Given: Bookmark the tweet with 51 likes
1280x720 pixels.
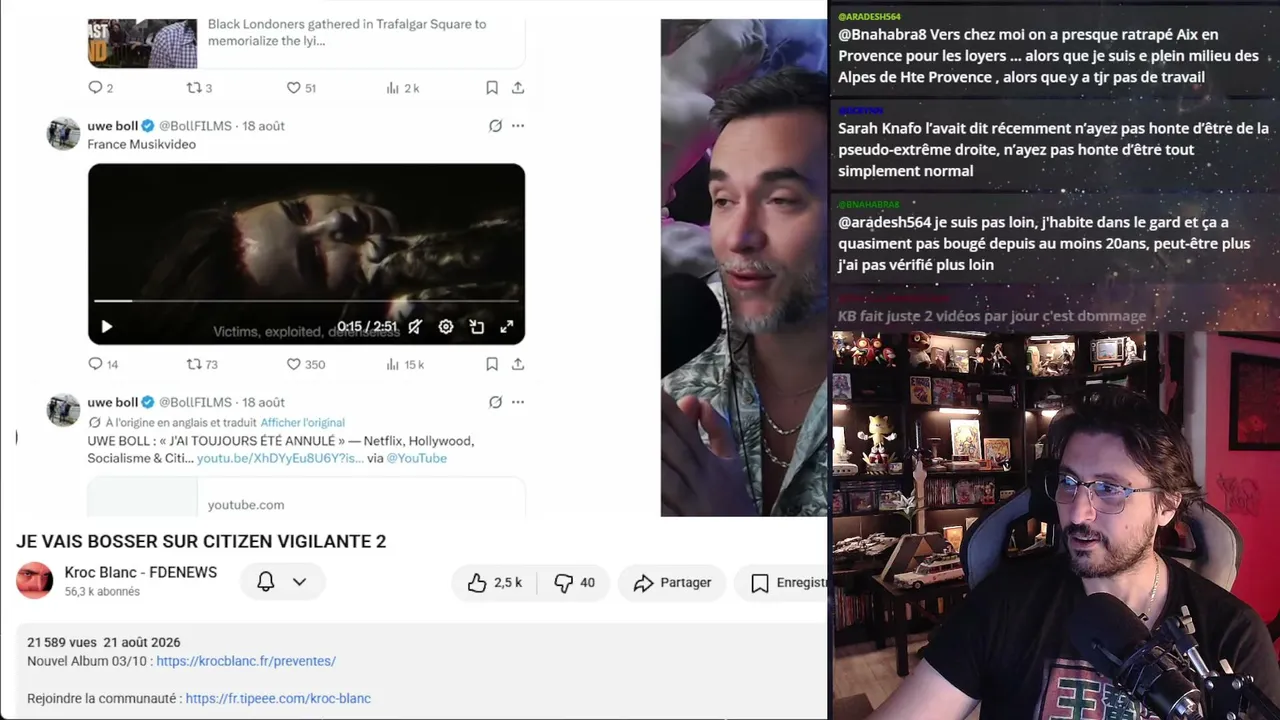Looking at the screenshot, I should 492,88.
